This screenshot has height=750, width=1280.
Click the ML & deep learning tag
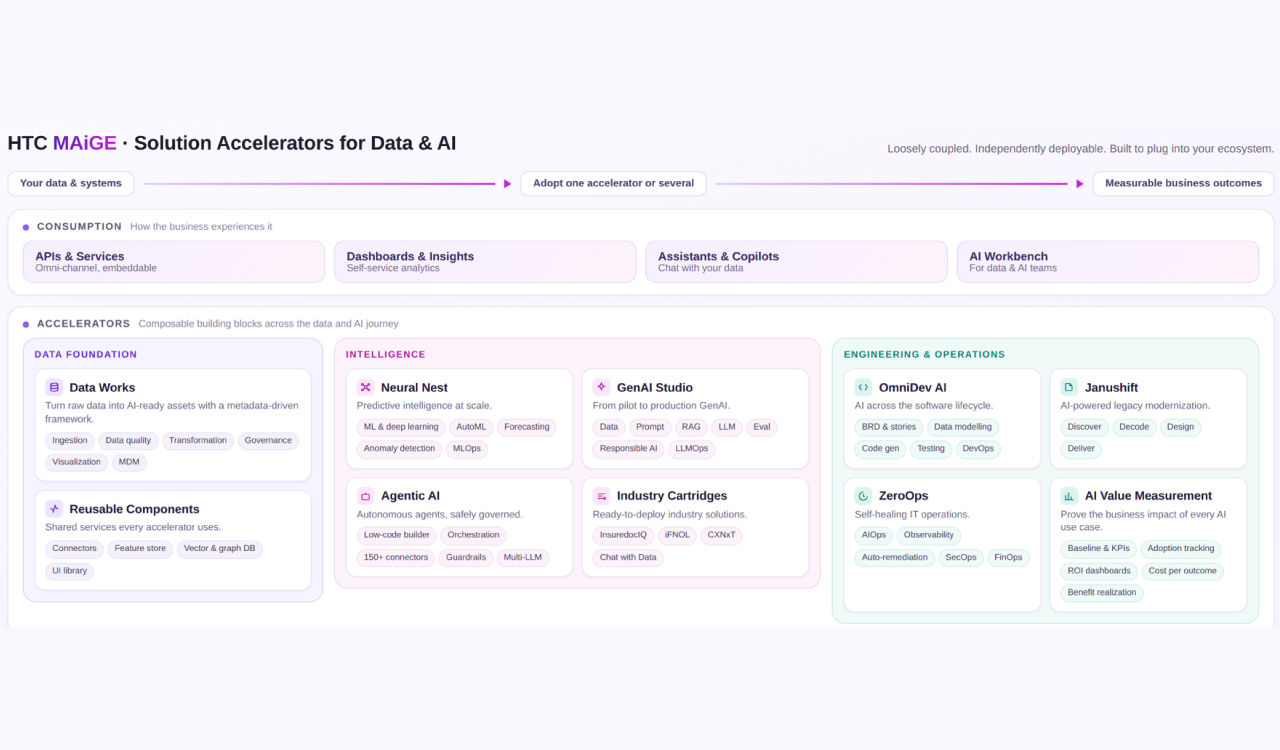[401, 427]
